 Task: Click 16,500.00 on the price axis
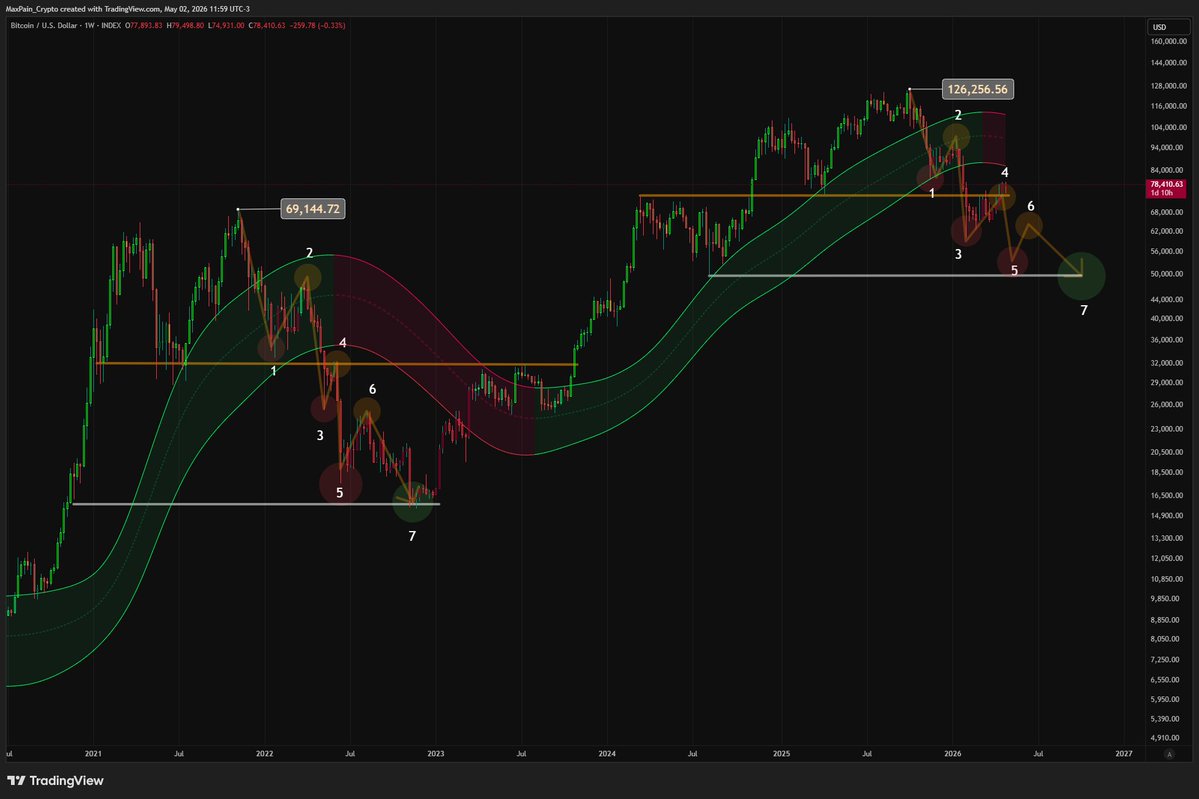[1168, 495]
